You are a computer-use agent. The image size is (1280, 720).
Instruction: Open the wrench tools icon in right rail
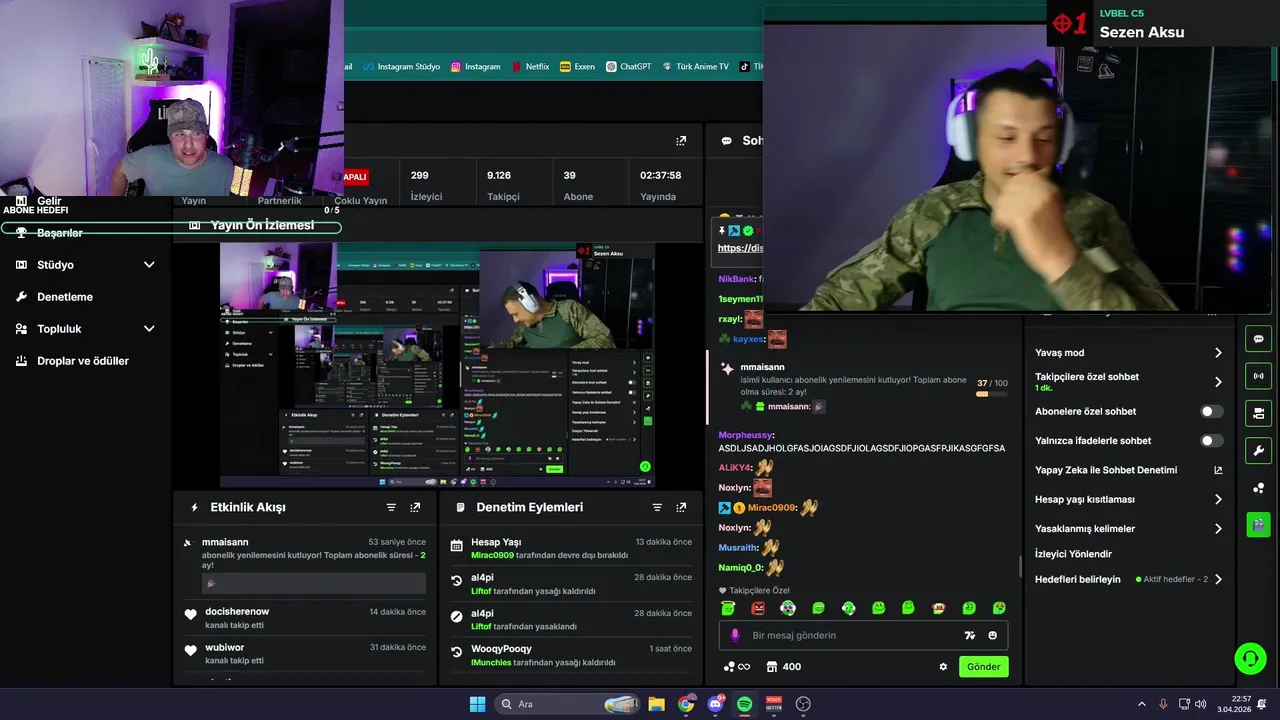(1258, 450)
